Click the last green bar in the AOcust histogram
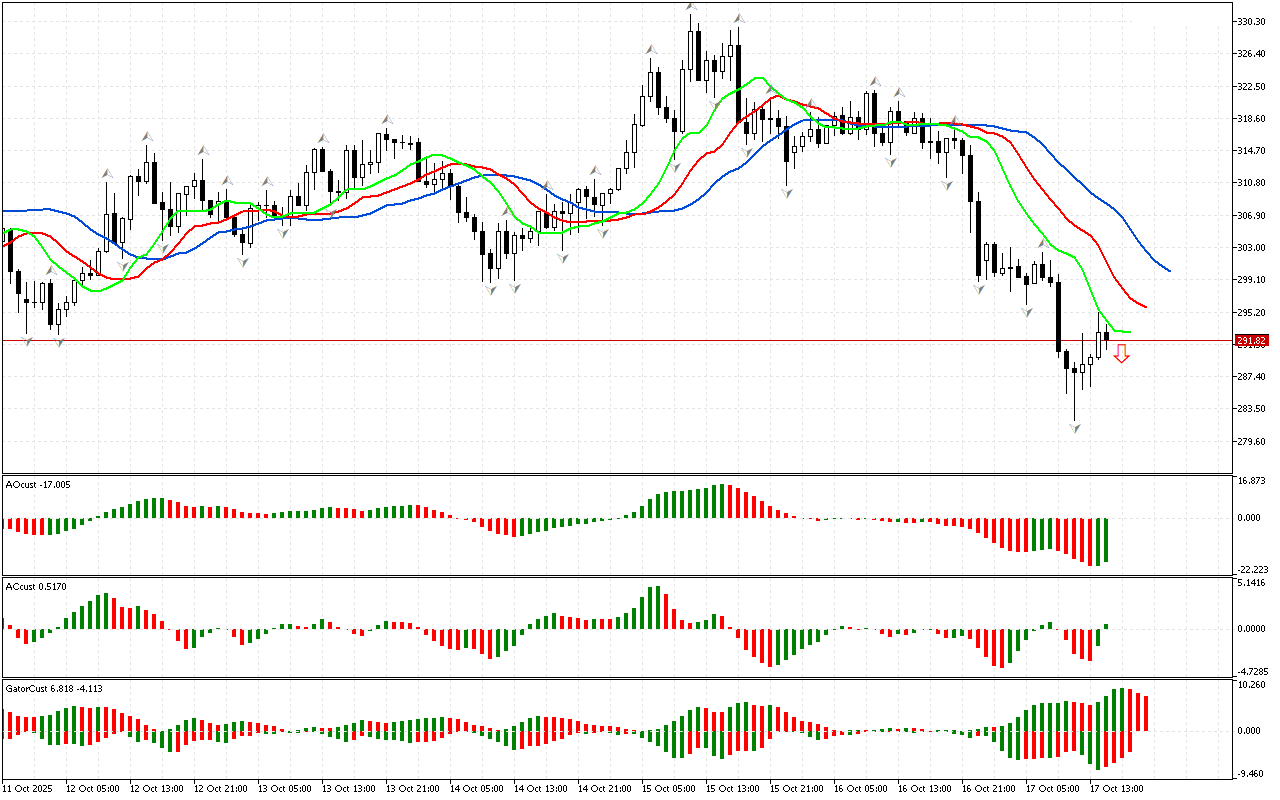 point(1106,540)
